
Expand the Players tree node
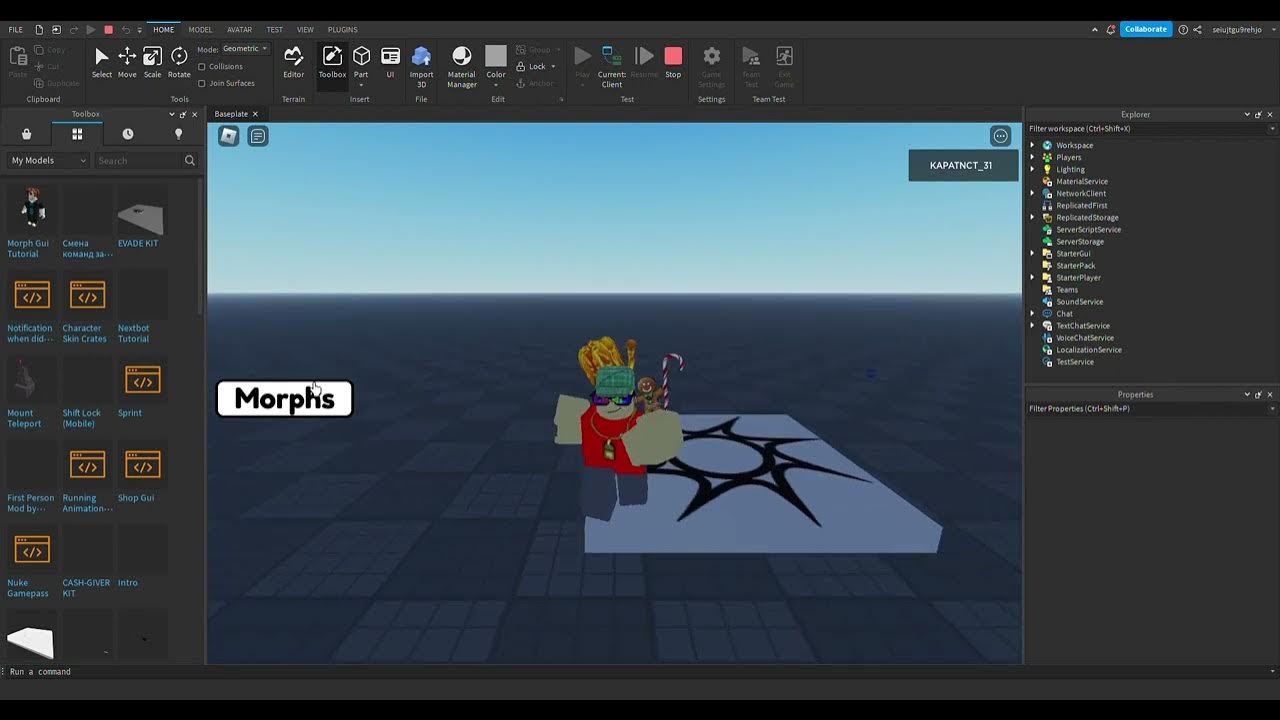point(1033,157)
